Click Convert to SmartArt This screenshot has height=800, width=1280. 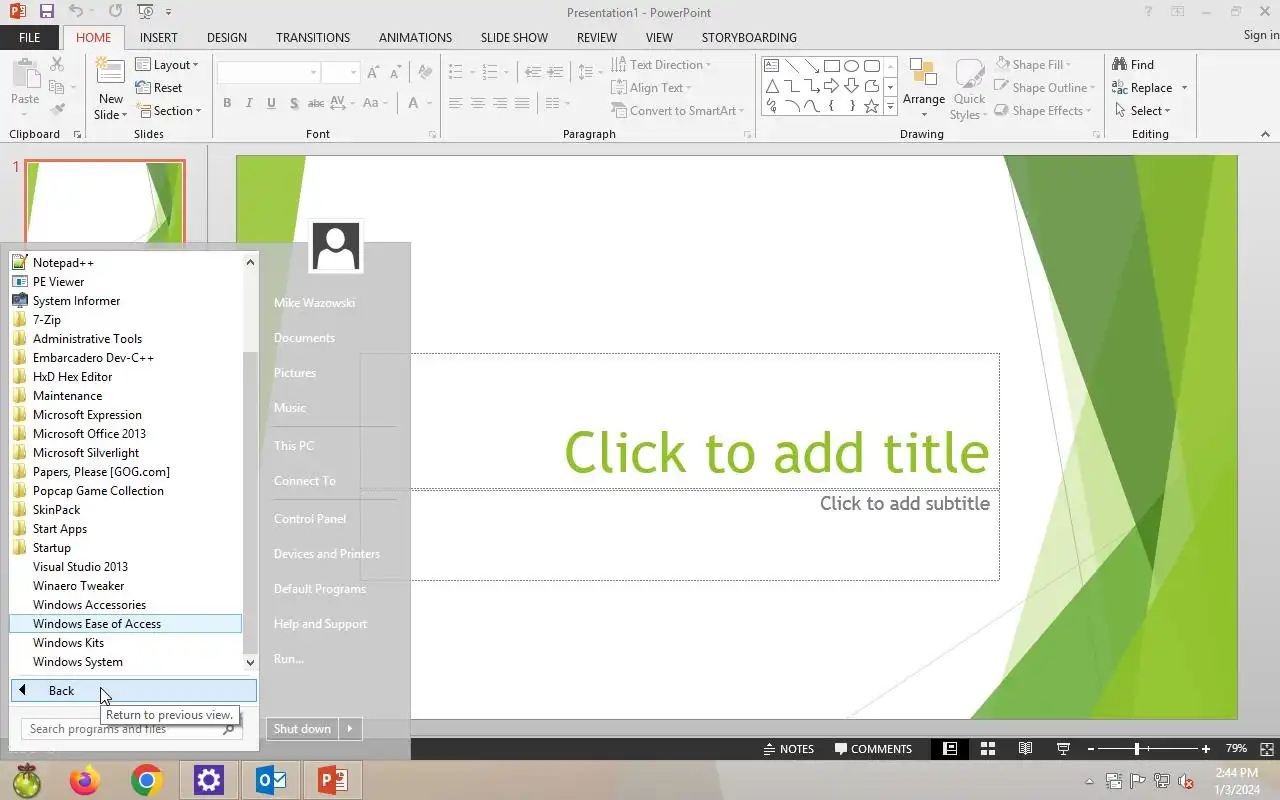tap(680, 111)
